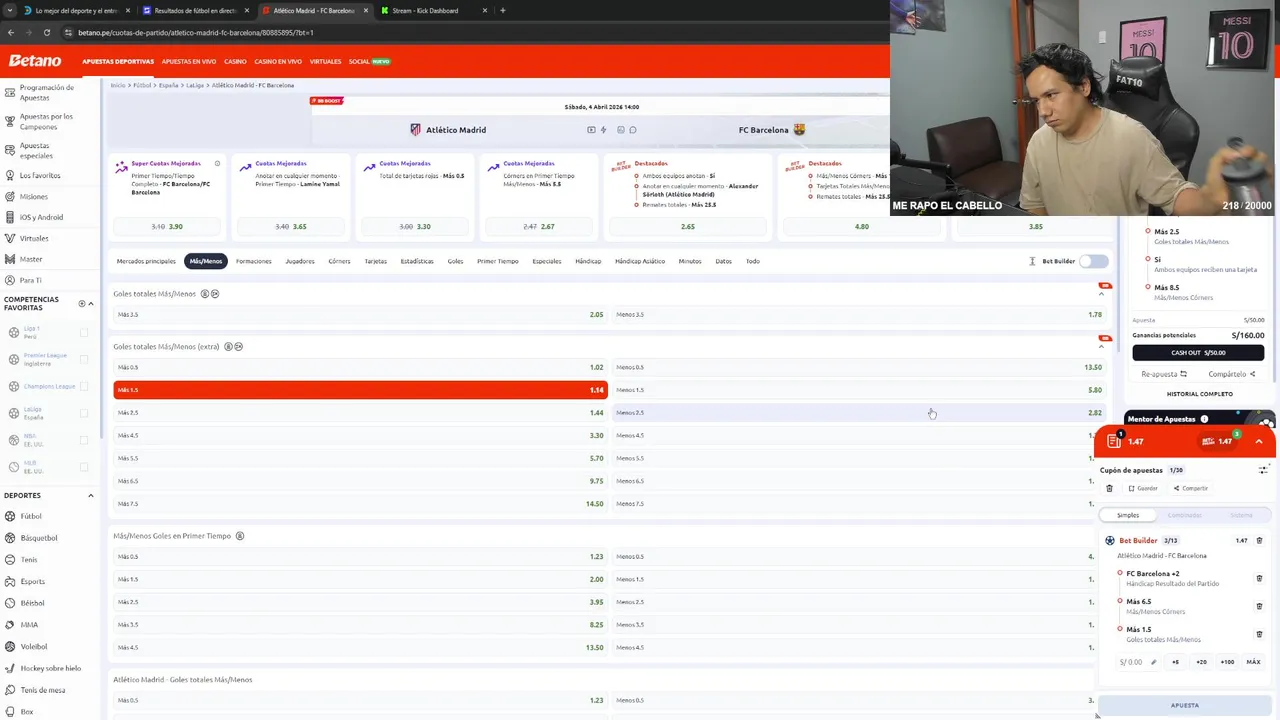Open the Básquetbol sport icon
This screenshot has width=1280, height=720.
[11, 538]
